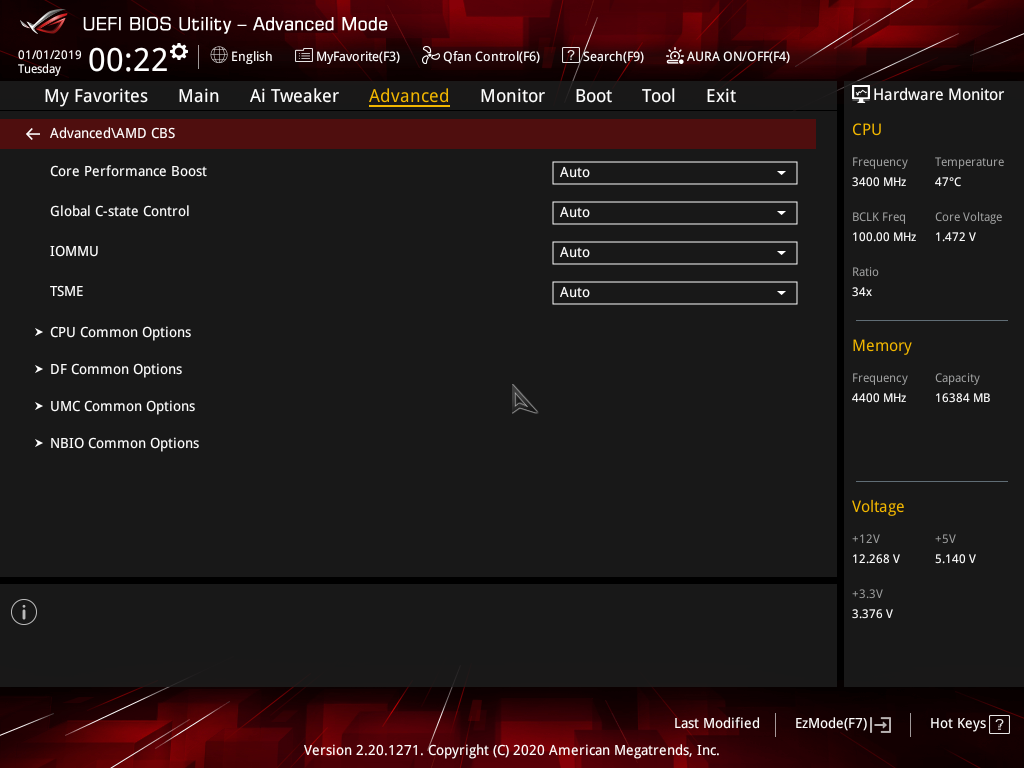
Task: Click the Advanced\AMD CBS breadcrumb text
Action: pyautogui.click(x=112, y=133)
